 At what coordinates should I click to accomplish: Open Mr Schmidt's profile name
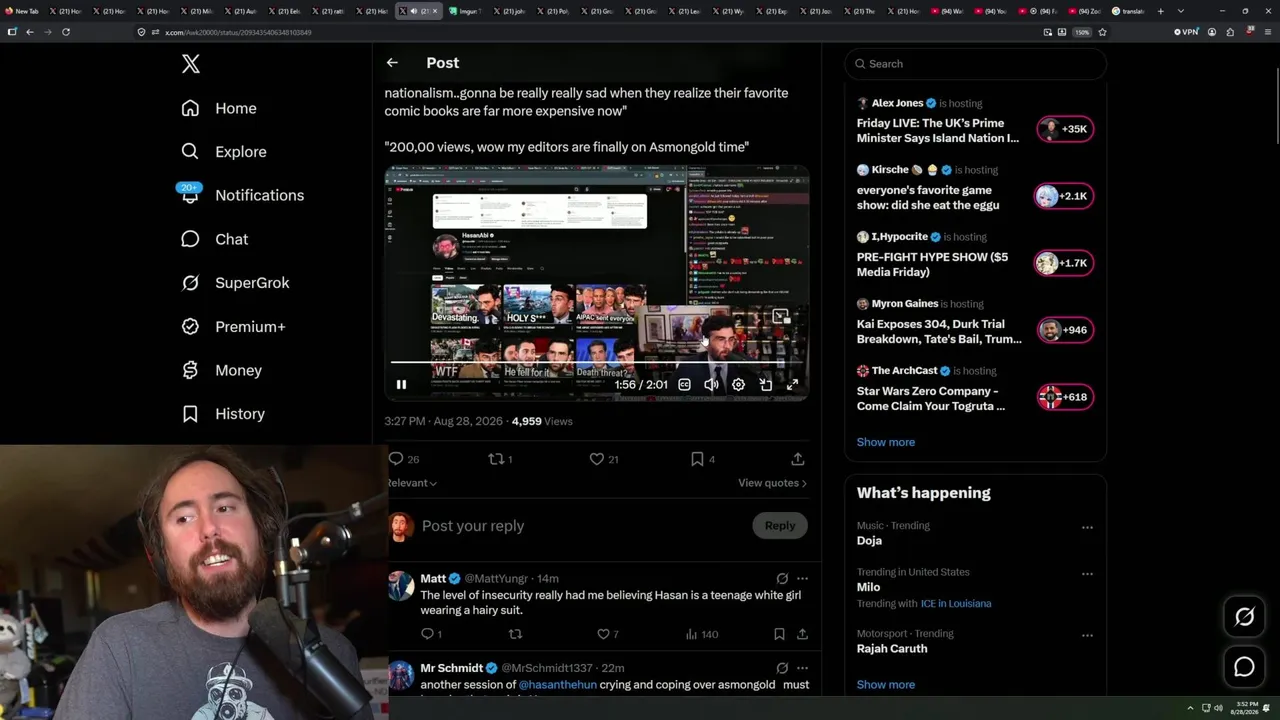451,668
